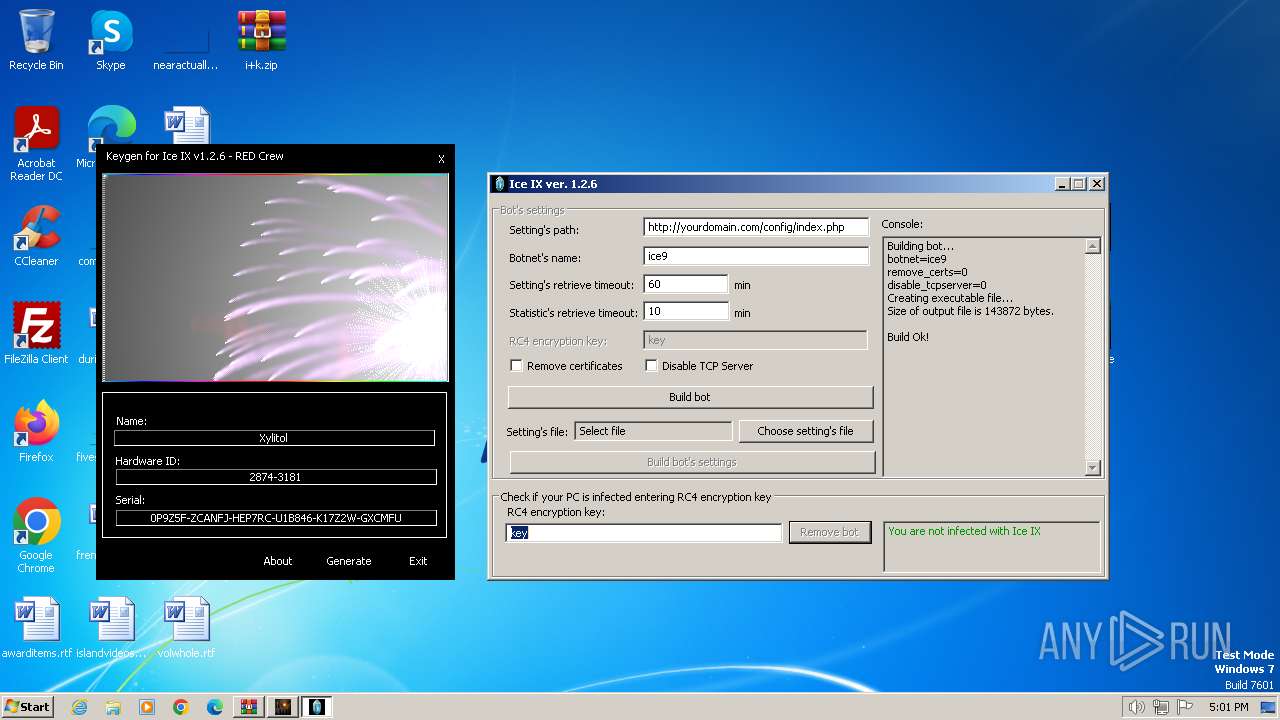
Task: Launch Google Chrome from desktop
Action: pos(36,536)
